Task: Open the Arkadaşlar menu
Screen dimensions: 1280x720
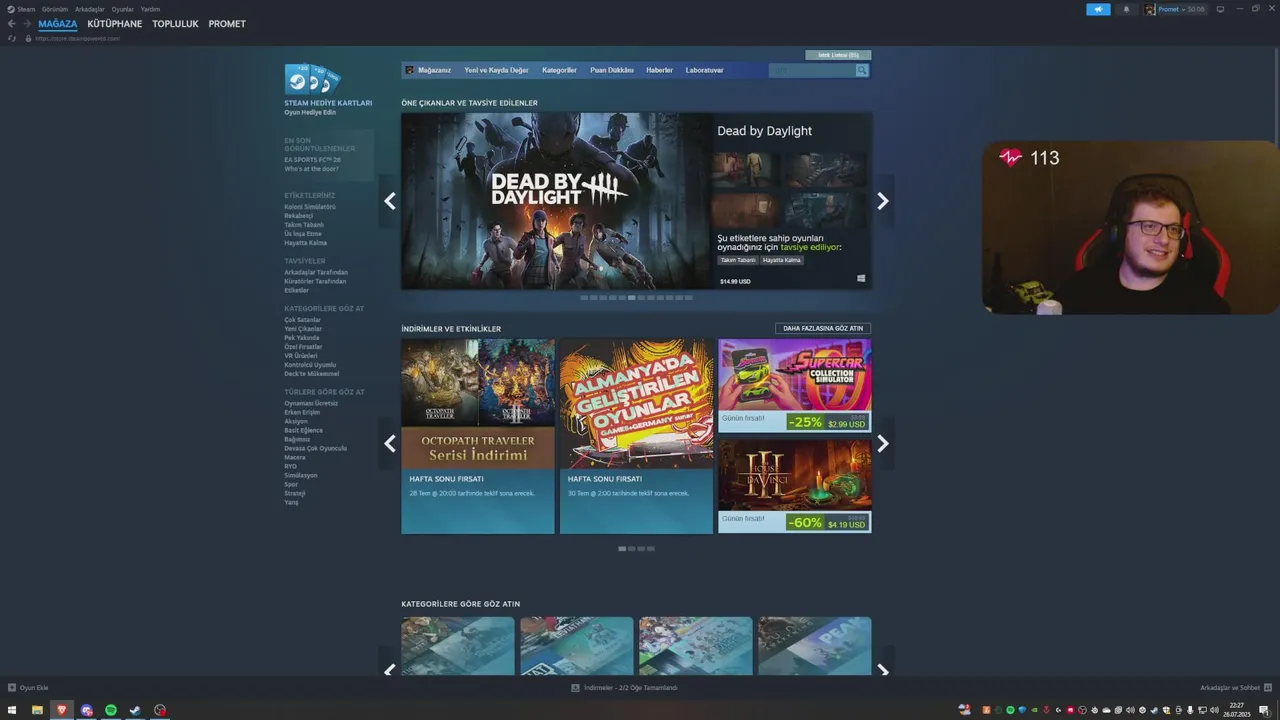Action: (90, 9)
